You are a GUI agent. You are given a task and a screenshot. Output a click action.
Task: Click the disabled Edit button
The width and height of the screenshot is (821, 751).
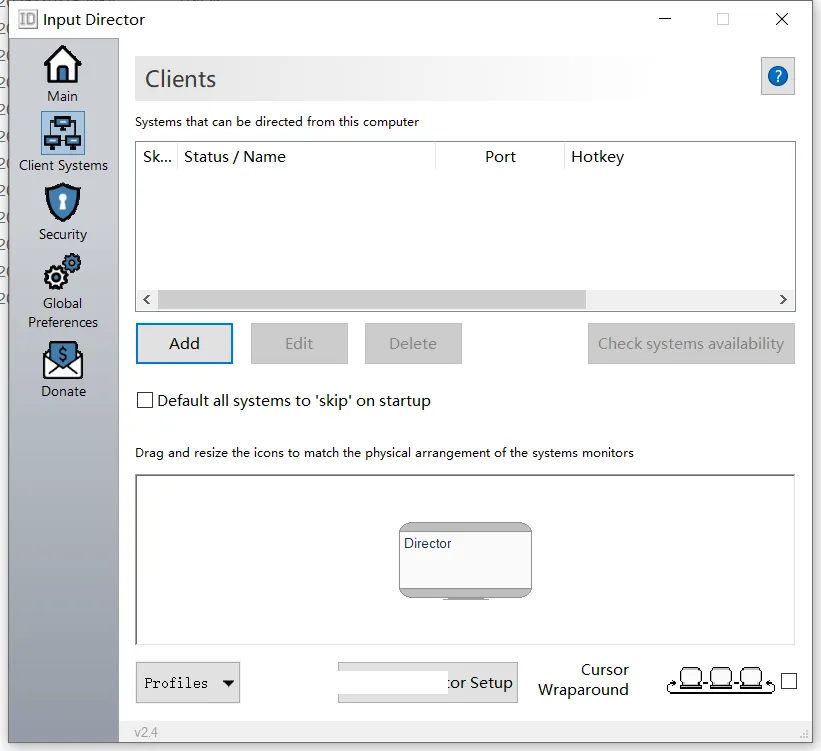pyautogui.click(x=299, y=344)
